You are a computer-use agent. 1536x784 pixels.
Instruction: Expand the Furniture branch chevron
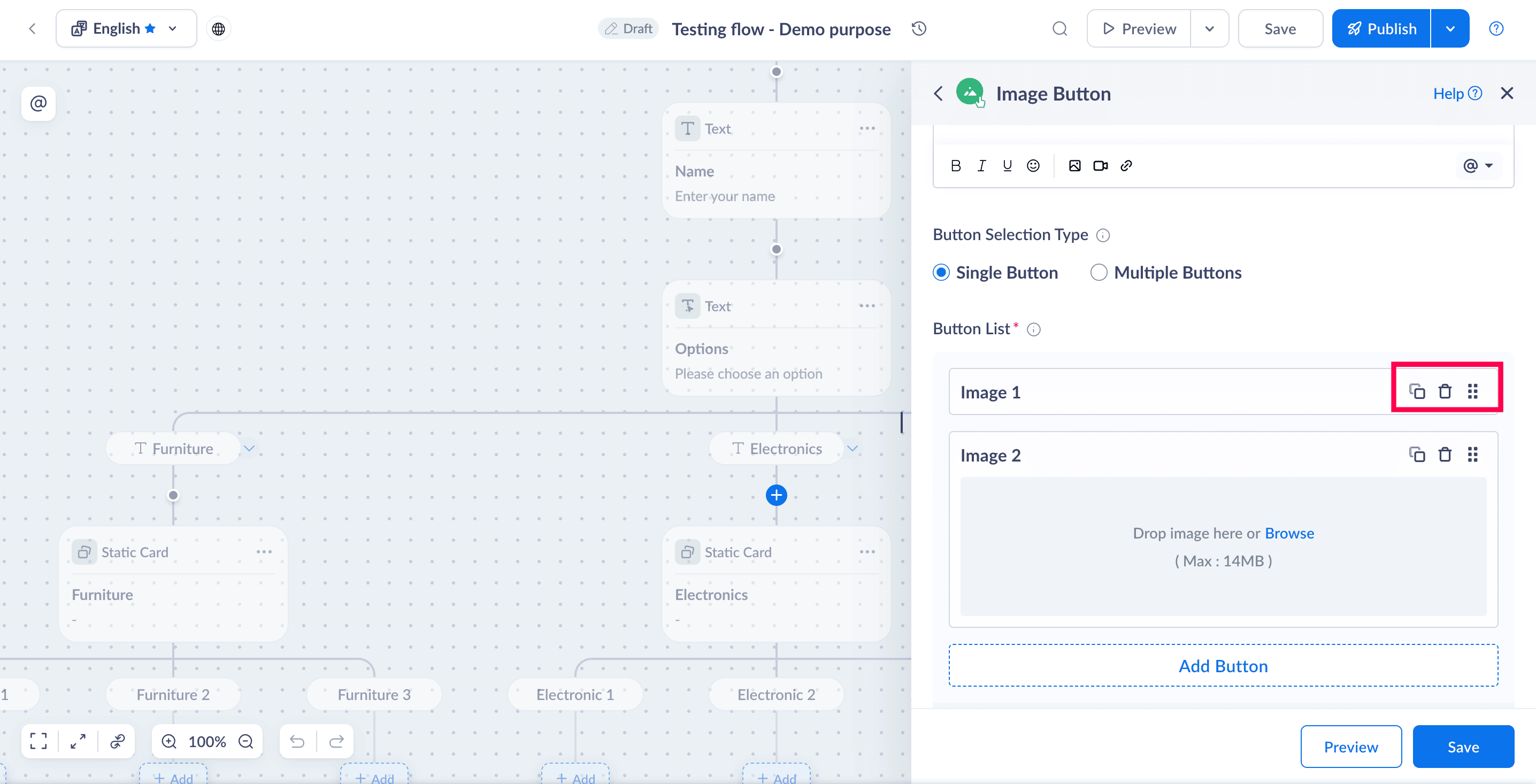pyautogui.click(x=249, y=448)
